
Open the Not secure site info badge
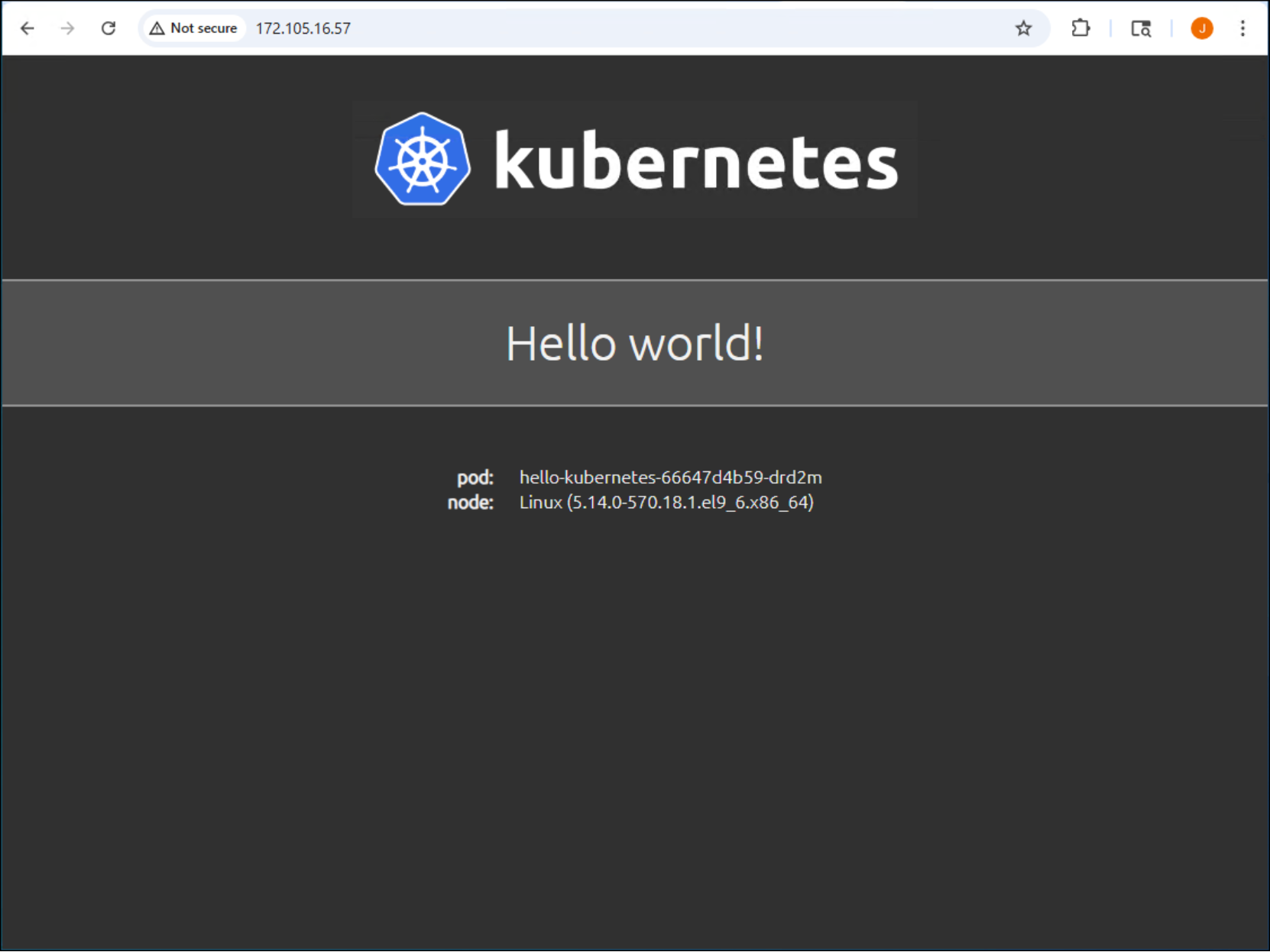194,28
